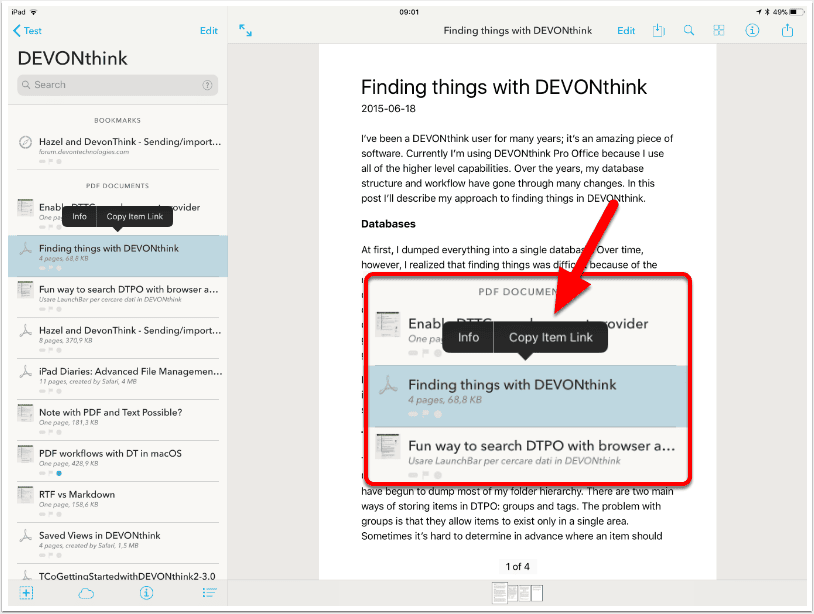Click the 1 of 4 page indicator

coord(518,566)
